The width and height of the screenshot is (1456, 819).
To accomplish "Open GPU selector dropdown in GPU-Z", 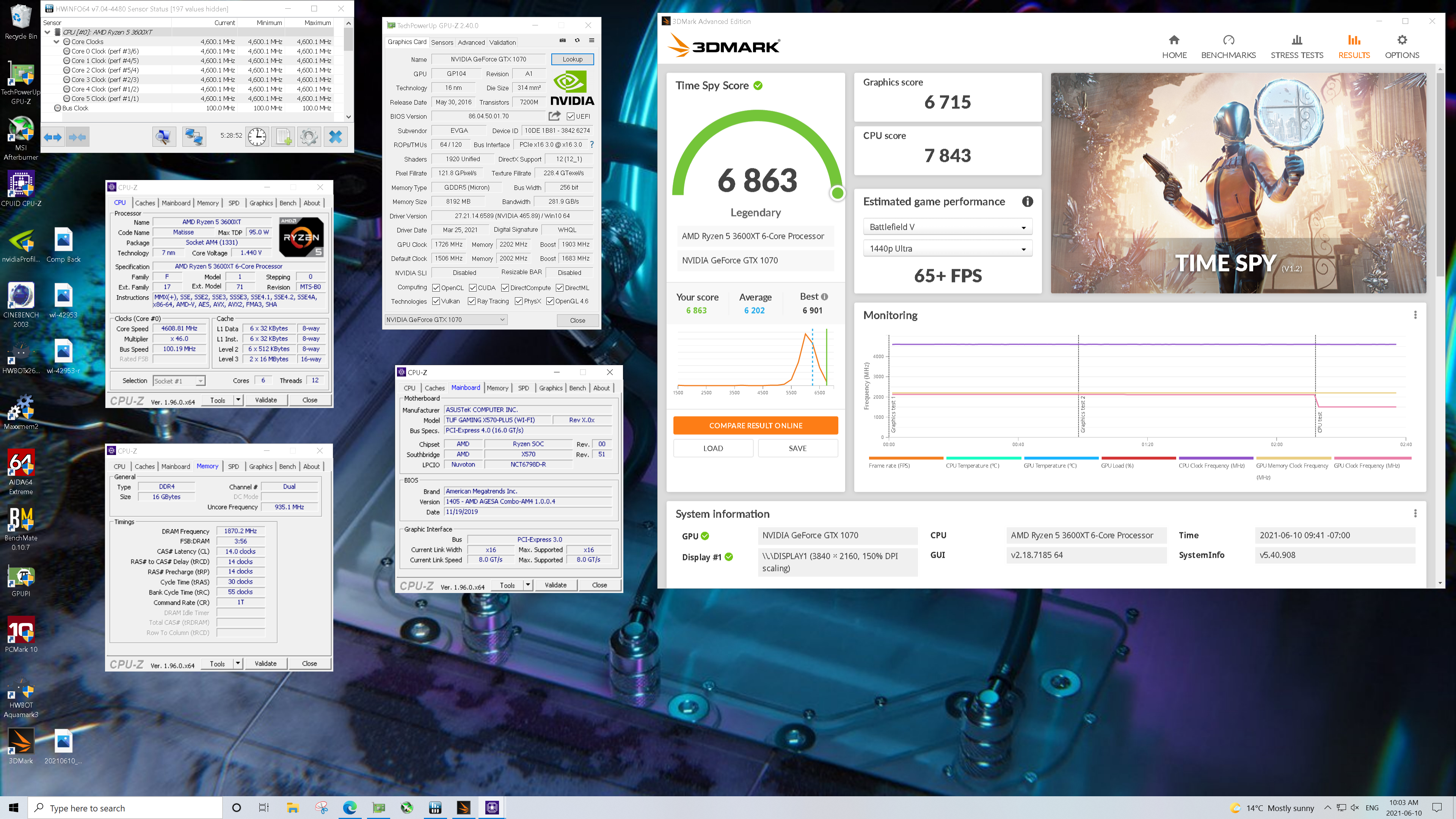I will point(446,319).
